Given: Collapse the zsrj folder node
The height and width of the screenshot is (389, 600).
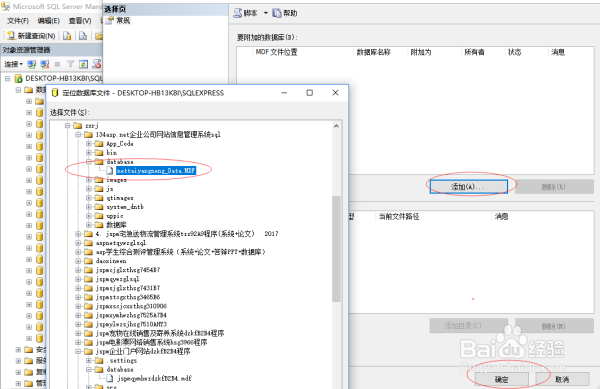Looking at the screenshot, I should click(68, 125).
